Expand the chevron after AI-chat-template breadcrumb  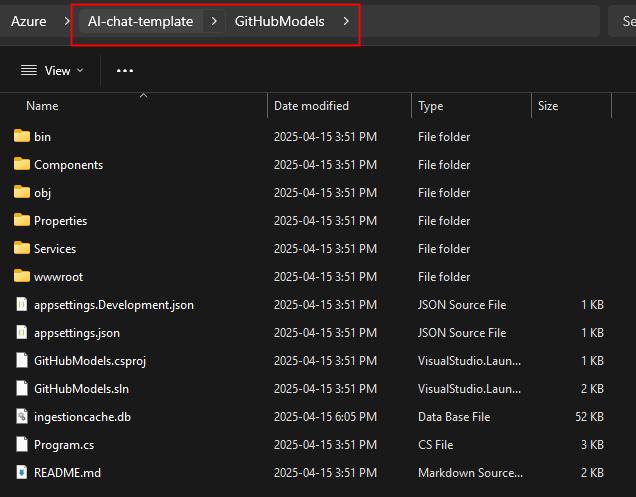(214, 21)
